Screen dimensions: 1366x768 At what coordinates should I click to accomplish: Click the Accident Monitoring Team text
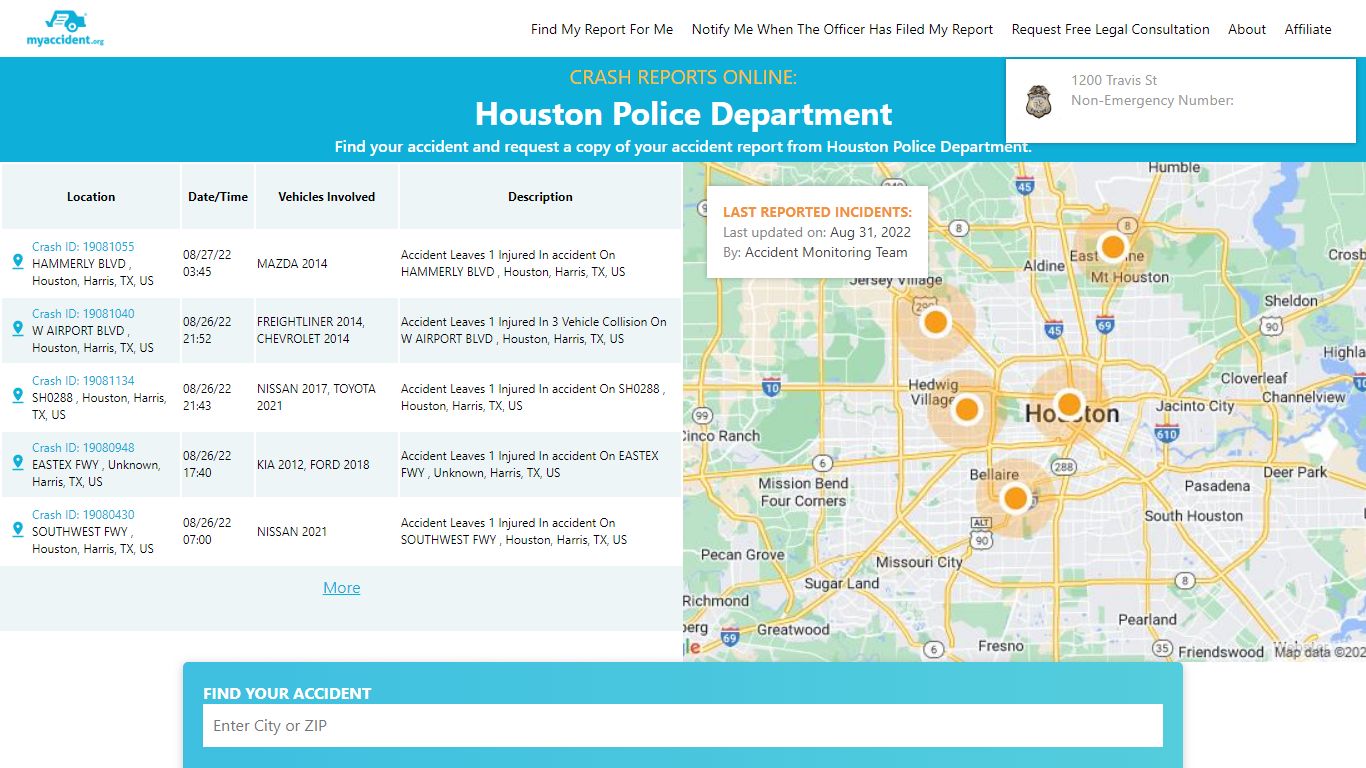pos(826,252)
